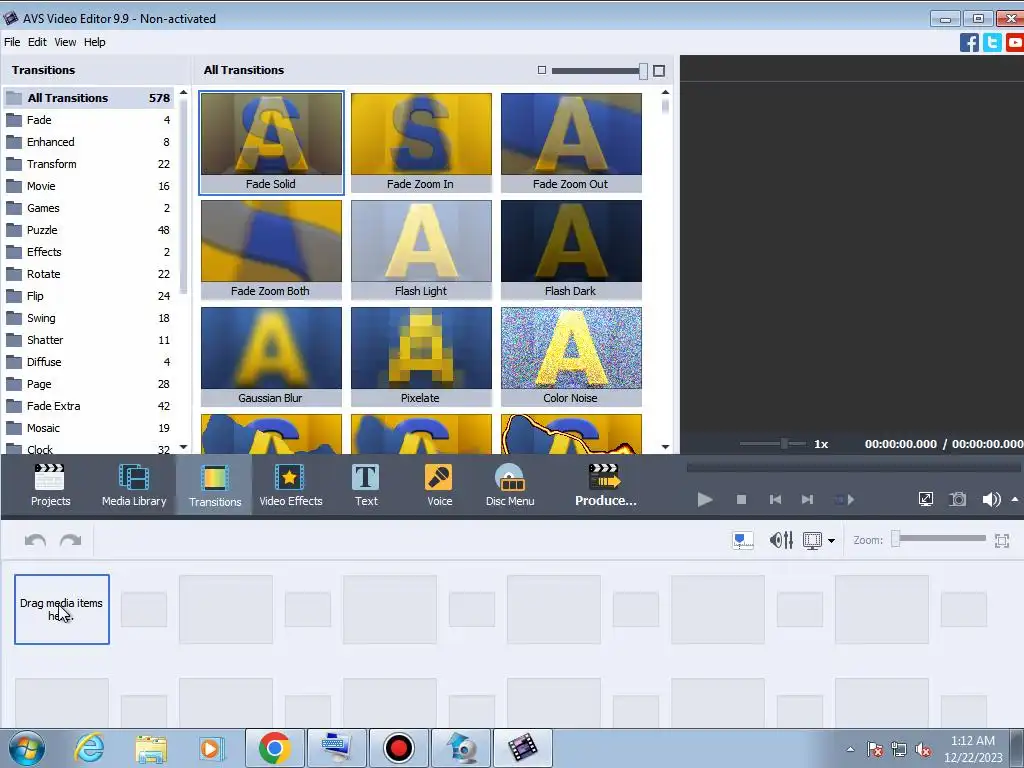
Task: Switch to the Transitions section
Action: [215, 485]
